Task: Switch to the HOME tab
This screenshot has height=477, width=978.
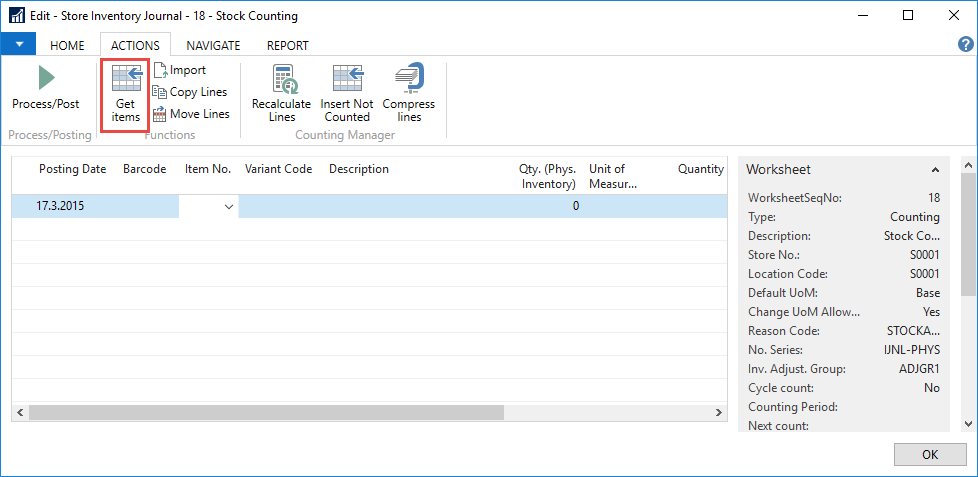Action: (67, 45)
